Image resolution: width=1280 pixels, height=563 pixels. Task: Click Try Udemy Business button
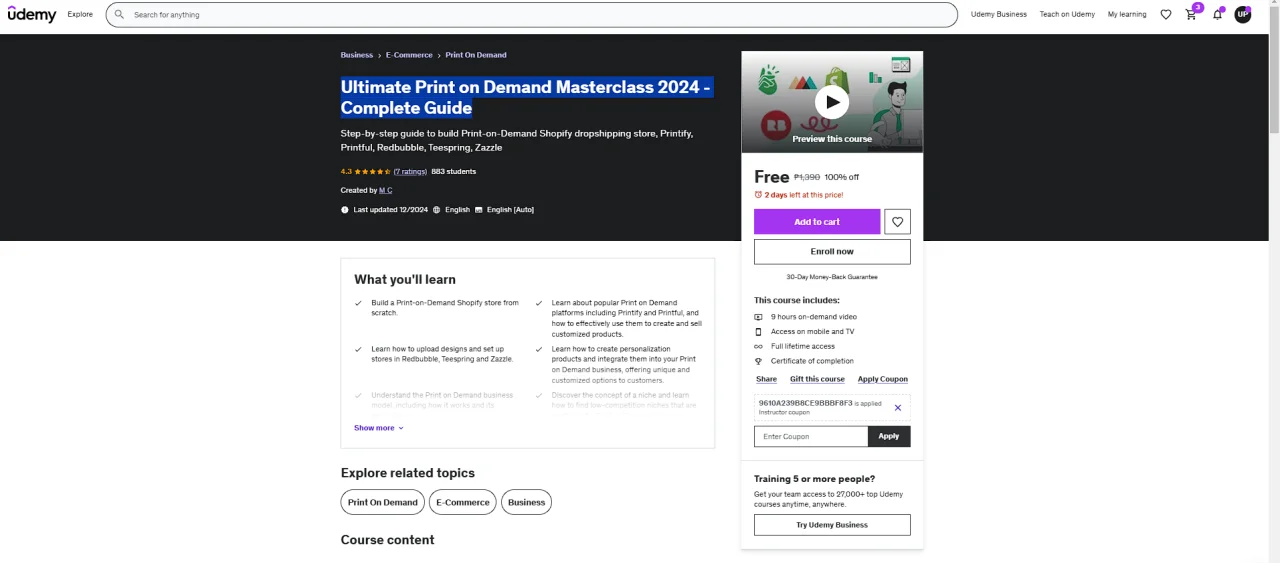pyautogui.click(x=832, y=525)
